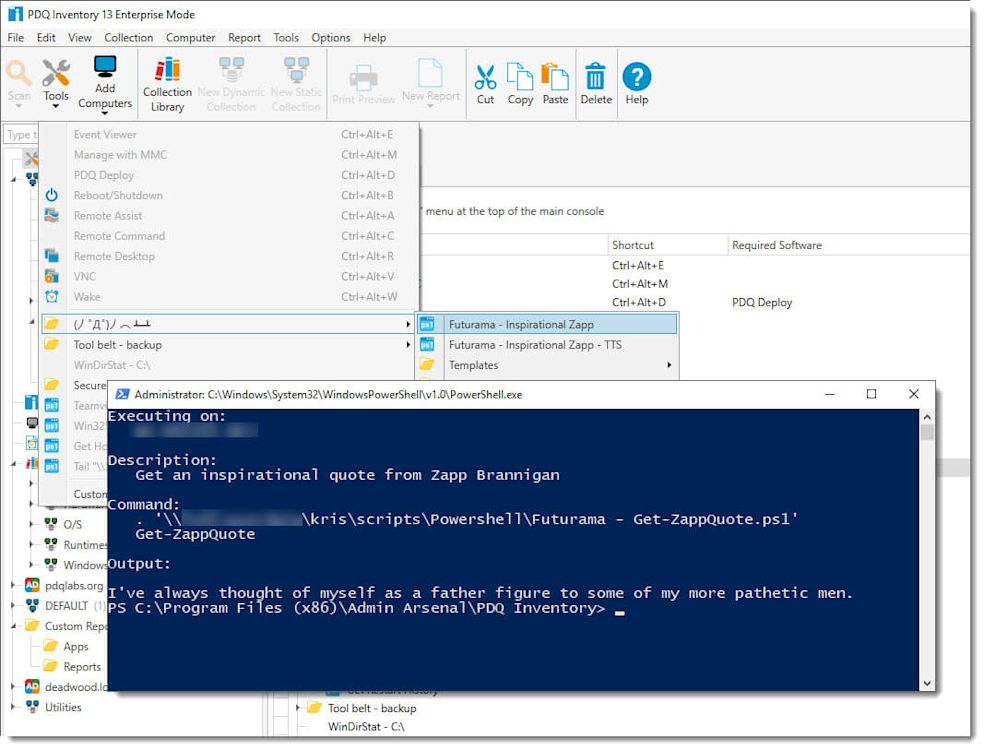Image resolution: width=984 pixels, height=750 pixels.
Task: Open the Report menu
Action: coord(244,38)
